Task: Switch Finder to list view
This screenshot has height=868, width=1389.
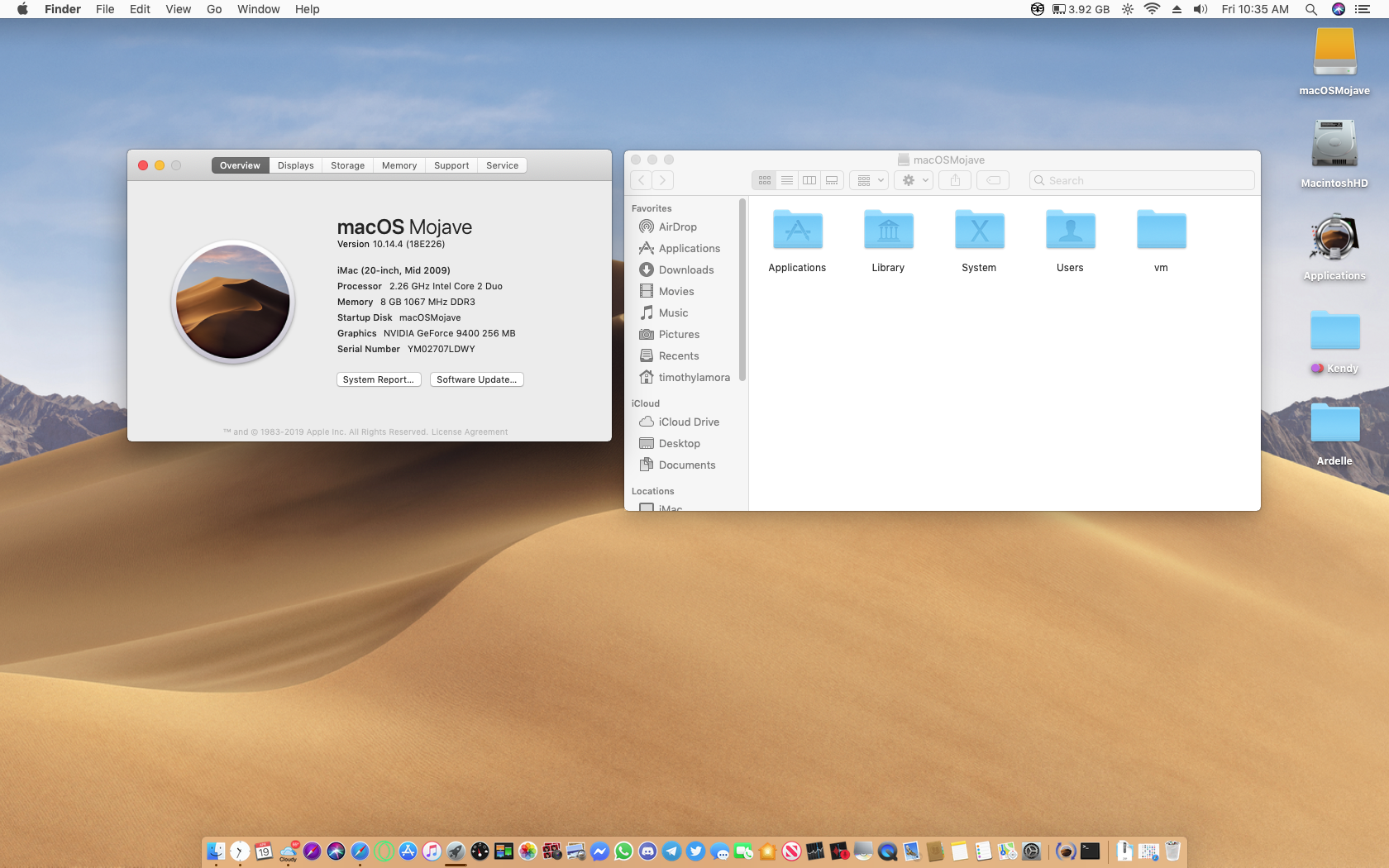Action: pos(787,180)
